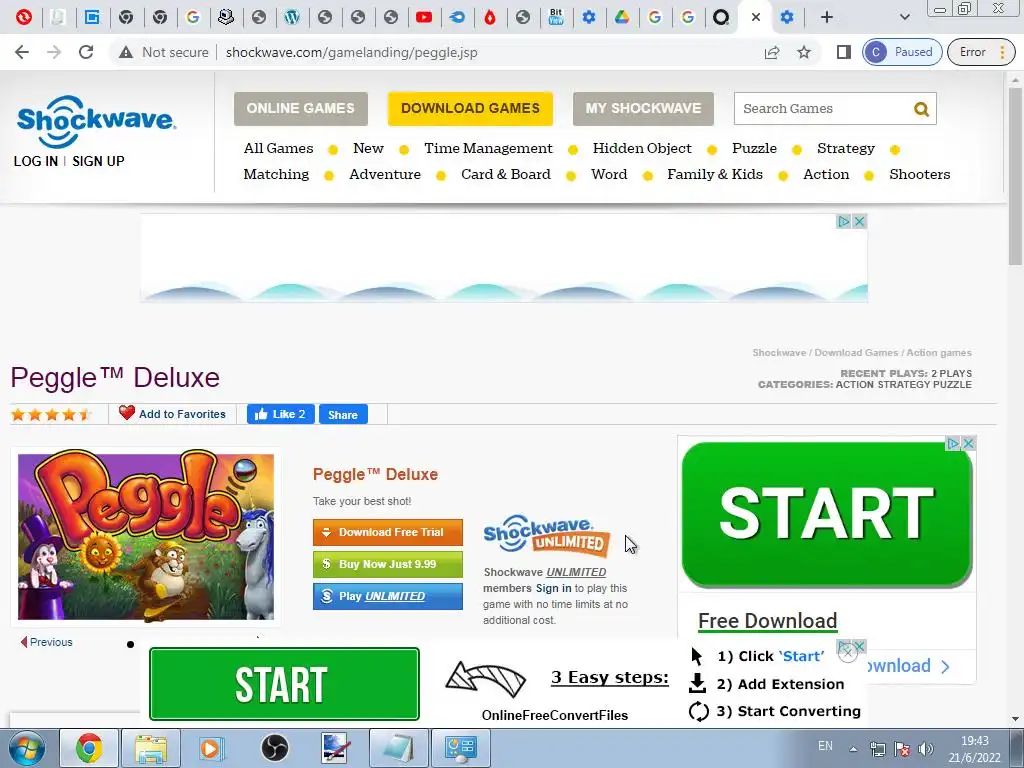The width and height of the screenshot is (1024, 768).
Task: Share this page via the share icon
Action: click(x=772, y=52)
